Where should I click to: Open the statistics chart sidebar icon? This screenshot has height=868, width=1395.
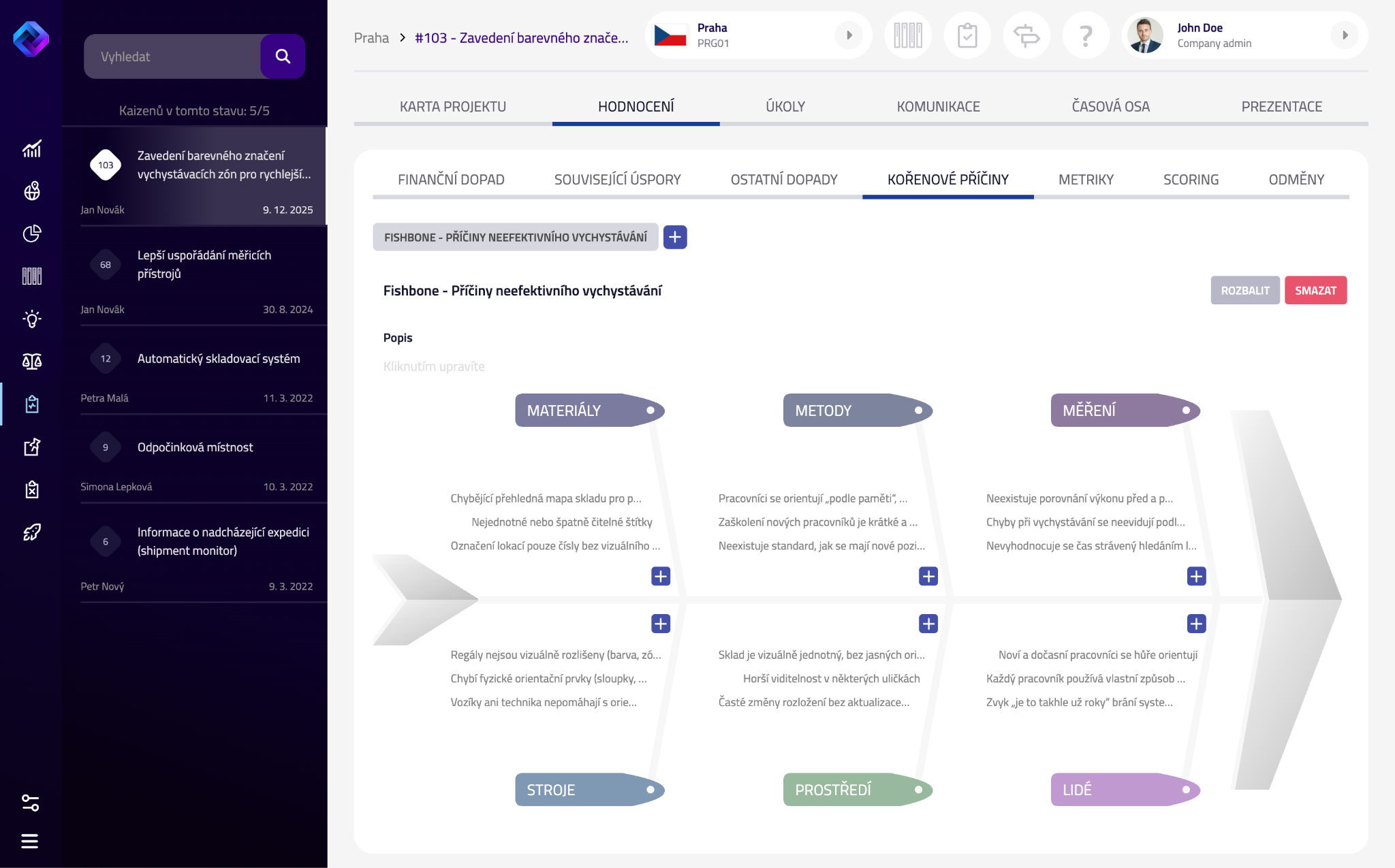point(31,149)
